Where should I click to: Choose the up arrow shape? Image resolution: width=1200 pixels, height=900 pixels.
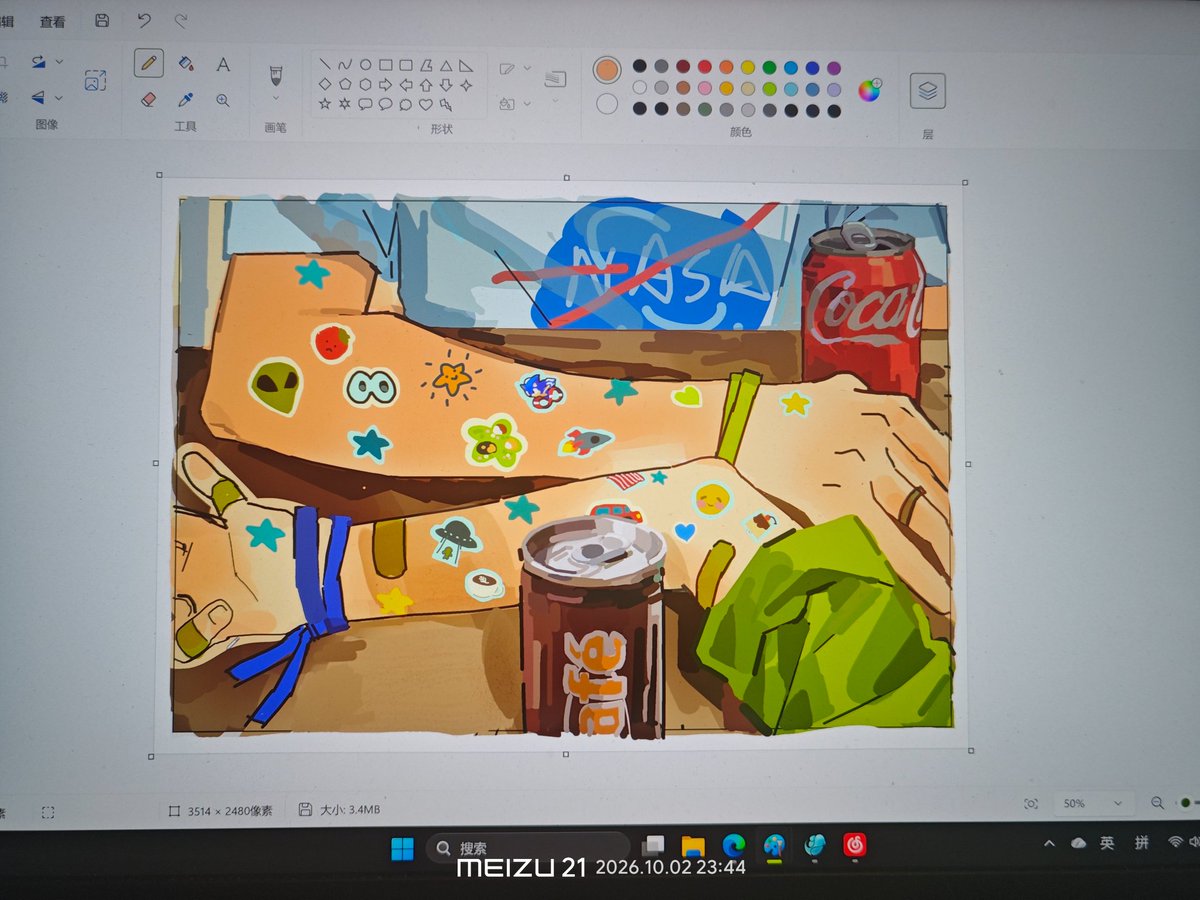[x=426, y=84]
